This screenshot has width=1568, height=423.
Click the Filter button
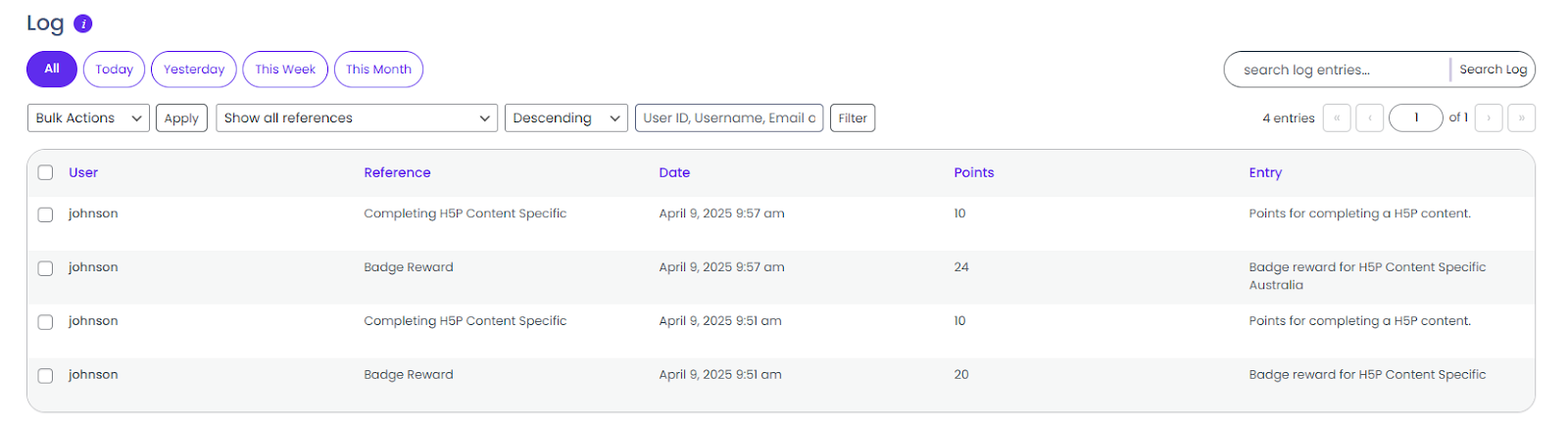tap(852, 118)
